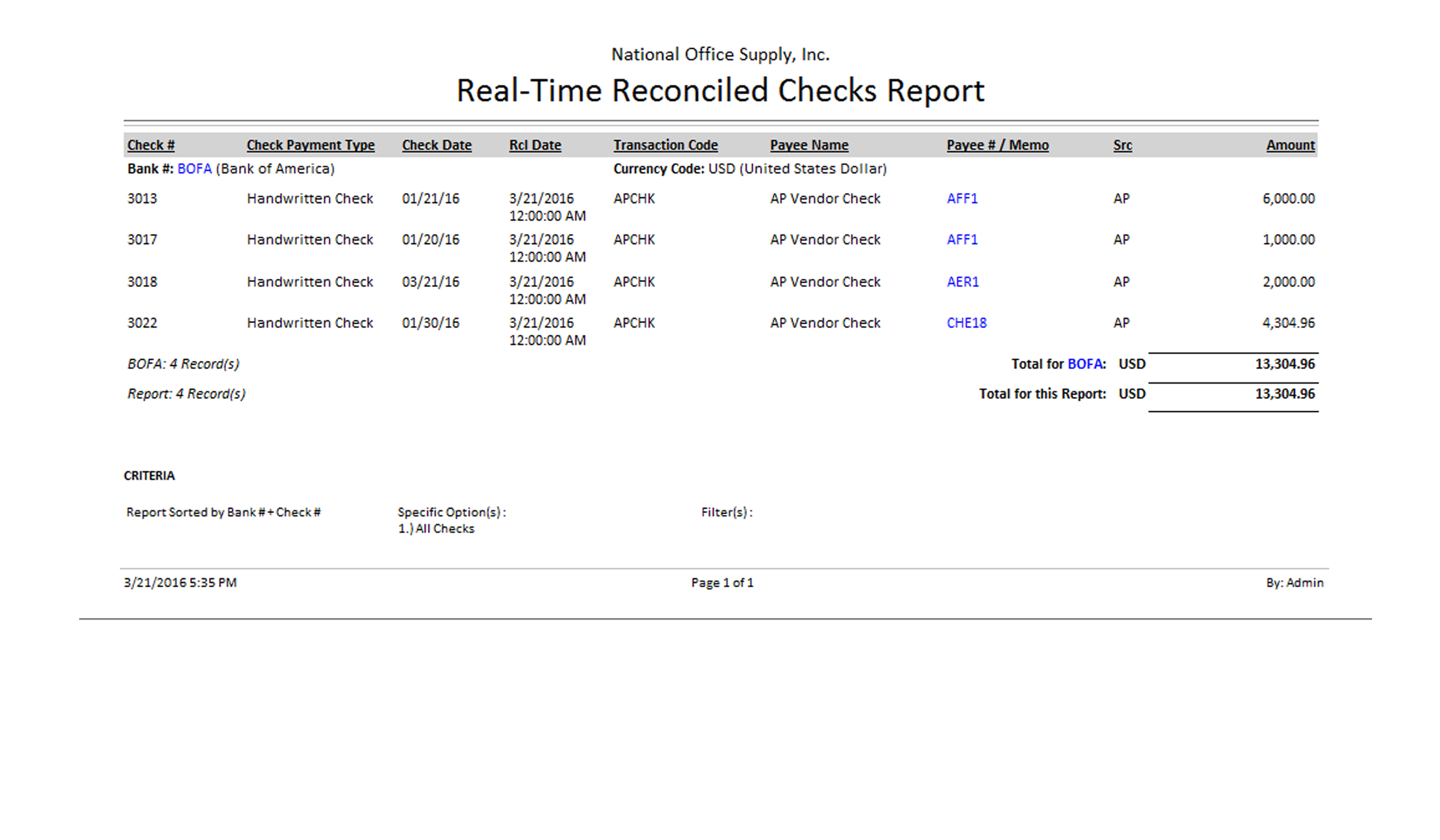Viewport: 1440px width, 840px height.
Task: Click the Payee Name column header
Action: [x=808, y=145]
